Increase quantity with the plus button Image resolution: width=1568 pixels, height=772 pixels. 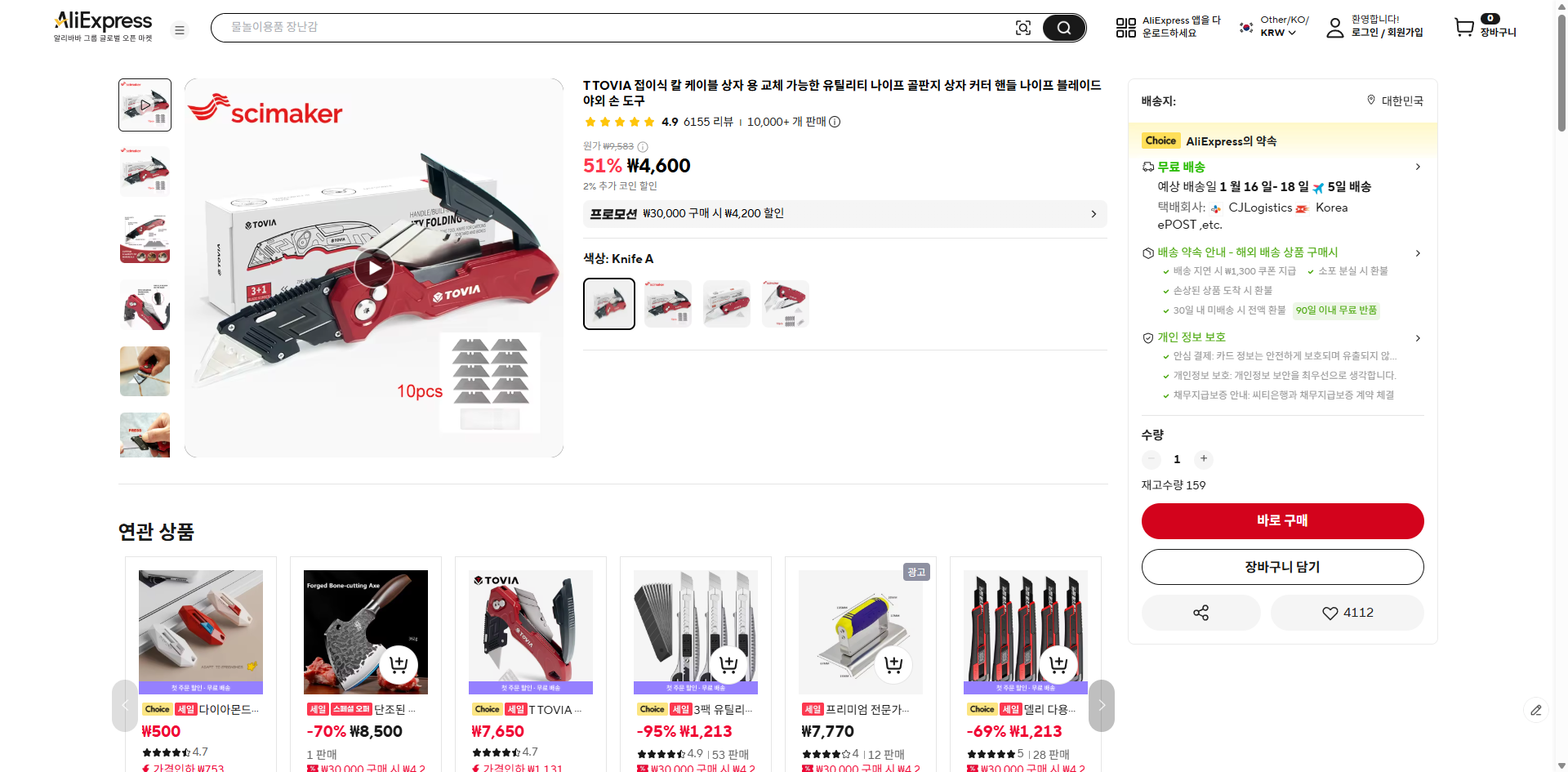tap(1203, 459)
